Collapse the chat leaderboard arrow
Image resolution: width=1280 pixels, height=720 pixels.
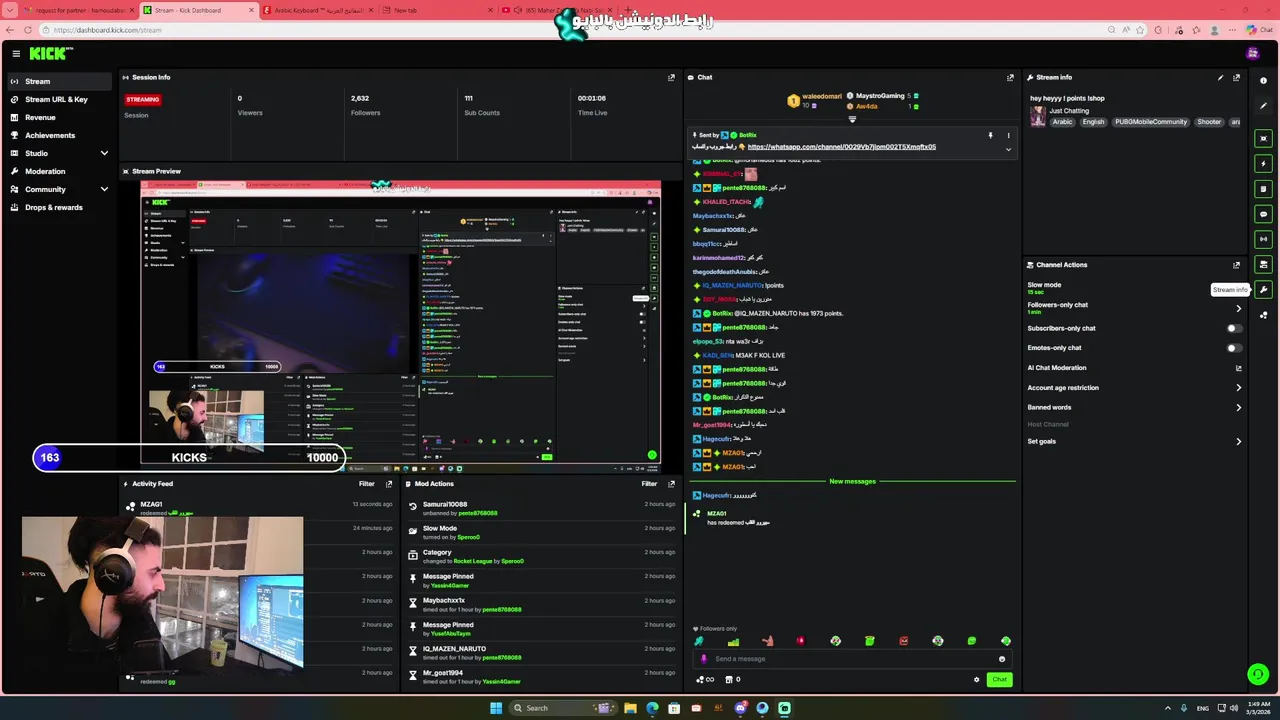(x=852, y=119)
